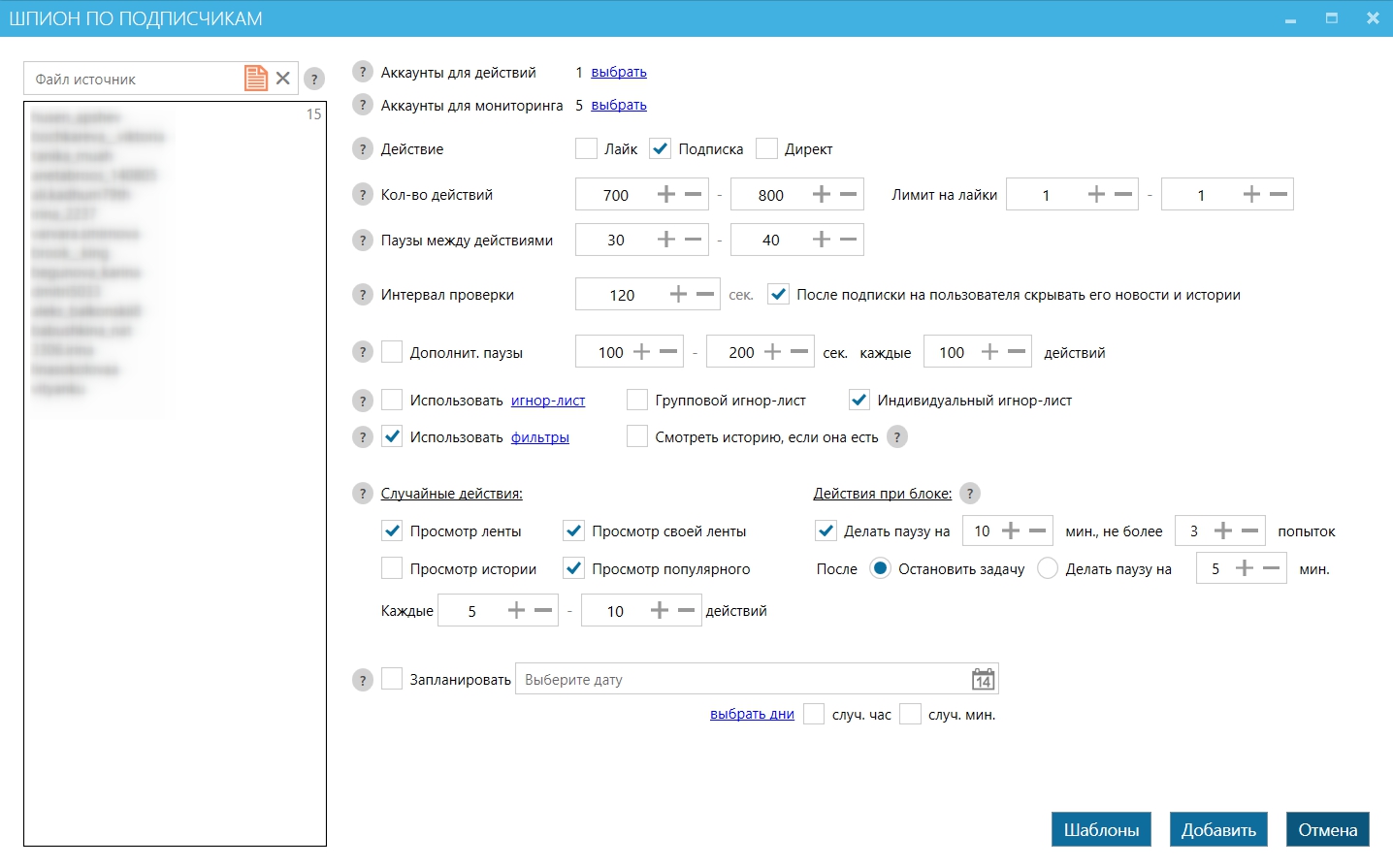Enable Использовать игнор-лист checkbox
Viewport: 1393px width, 868px height.
click(392, 400)
